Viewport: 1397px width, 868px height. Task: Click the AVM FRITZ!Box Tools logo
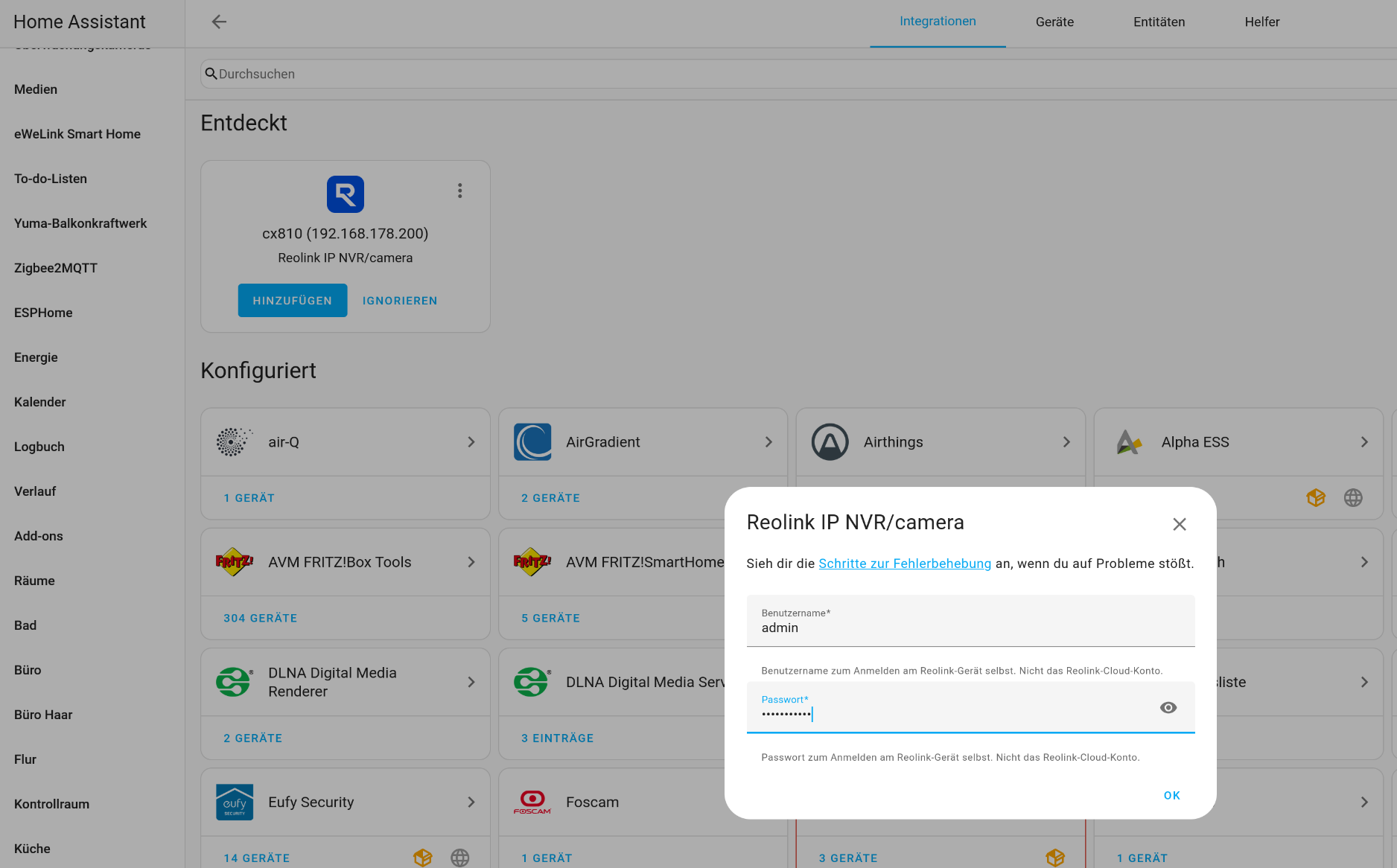click(235, 562)
